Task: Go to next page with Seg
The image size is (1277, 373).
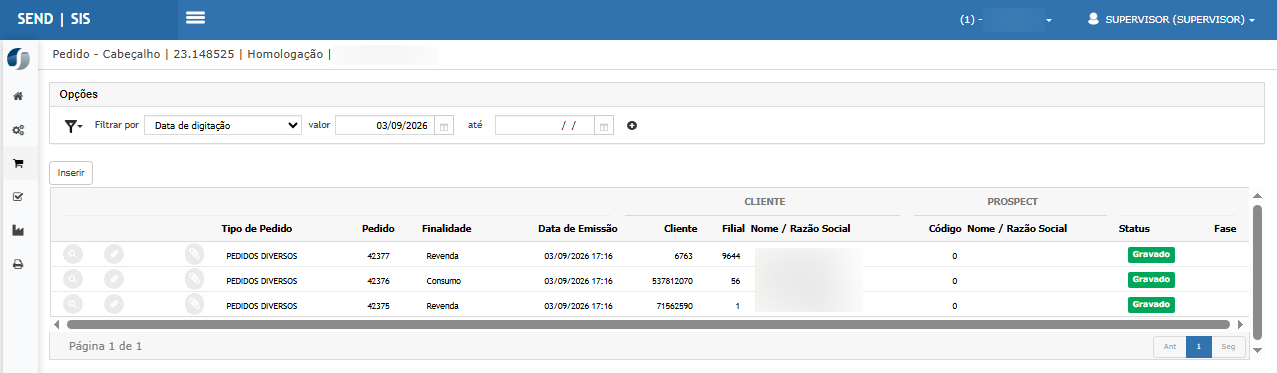Action: point(1228,347)
